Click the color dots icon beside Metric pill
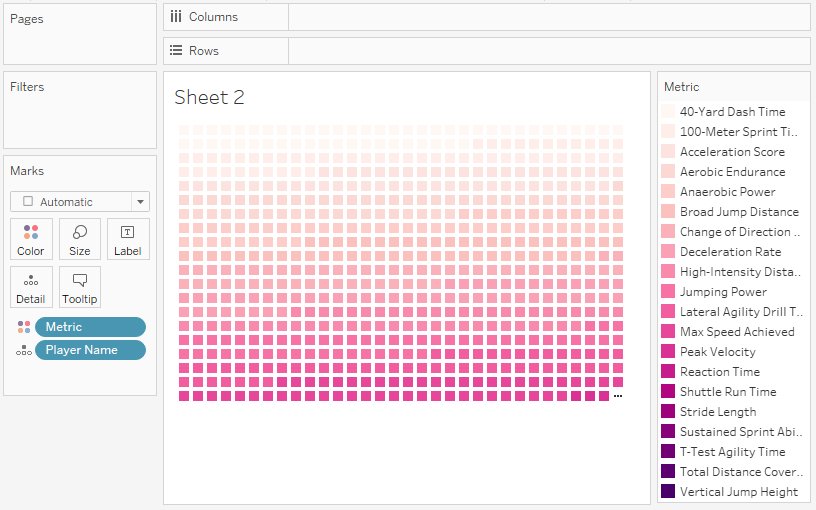The height and width of the screenshot is (510, 816). click(x=23, y=327)
